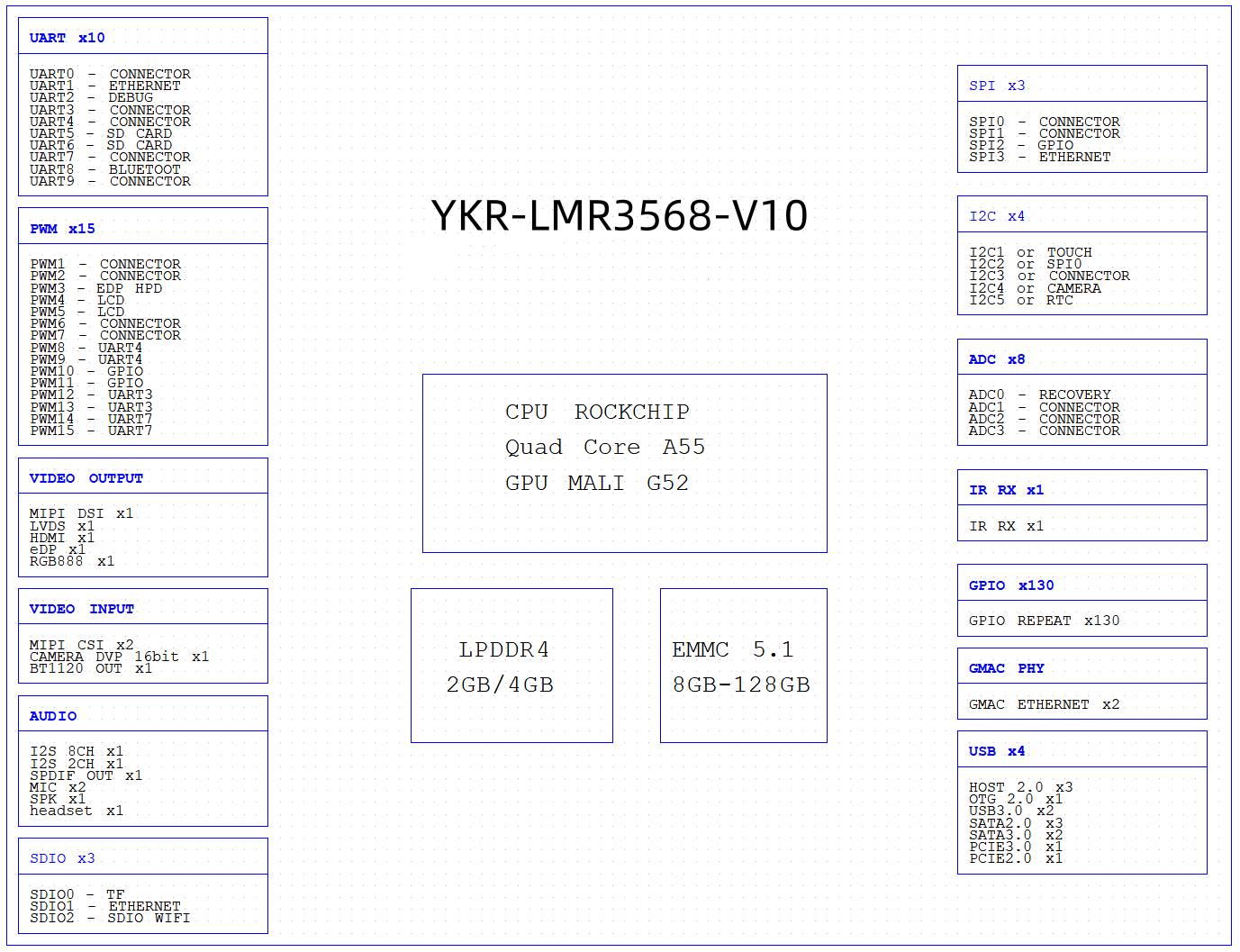Select the AUDIO block header
Viewport: 1240px width, 952px height.
tap(53, 716)
